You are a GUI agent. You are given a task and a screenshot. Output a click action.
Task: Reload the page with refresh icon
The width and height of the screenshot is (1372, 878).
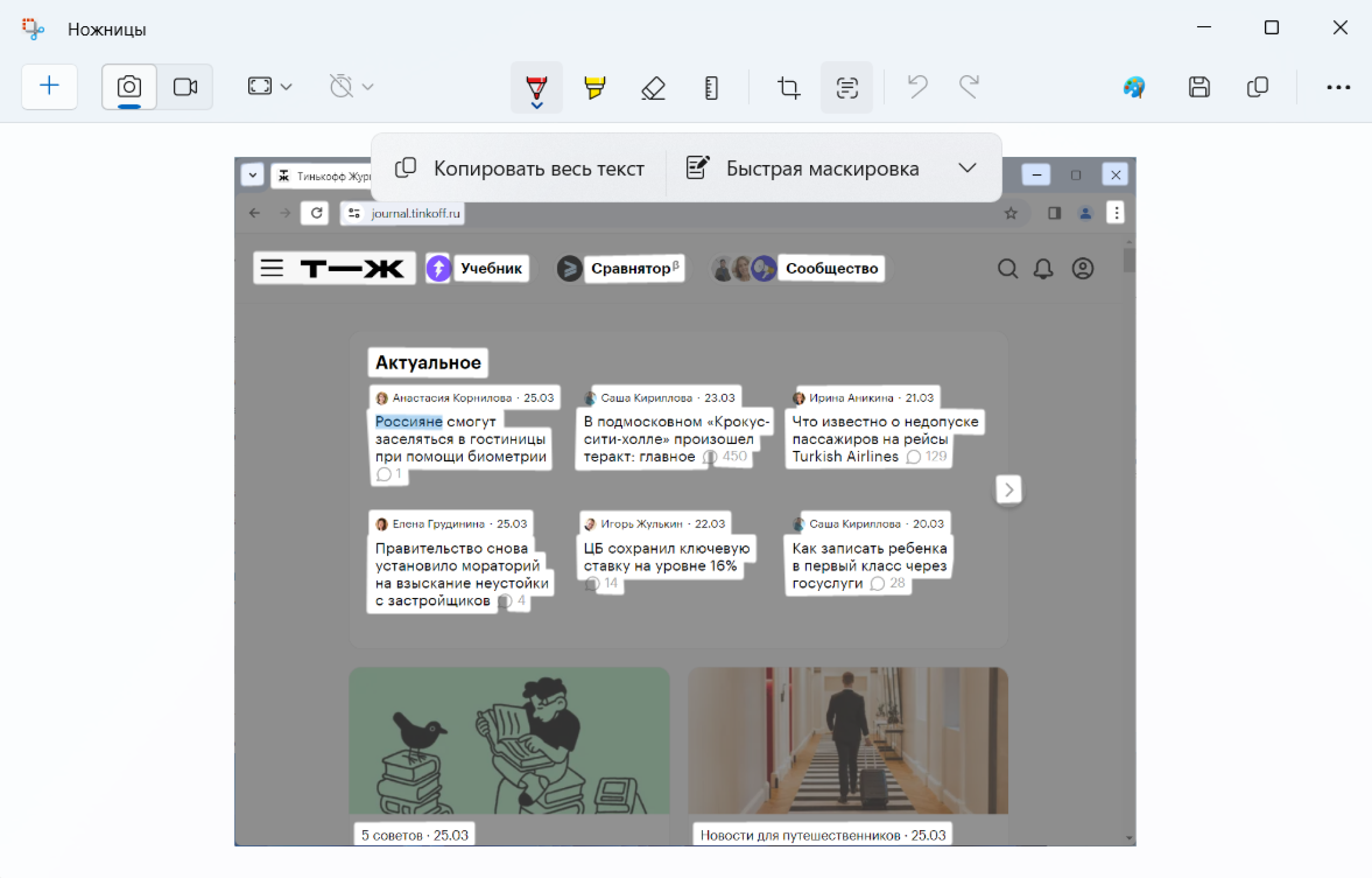pos(315,213)
